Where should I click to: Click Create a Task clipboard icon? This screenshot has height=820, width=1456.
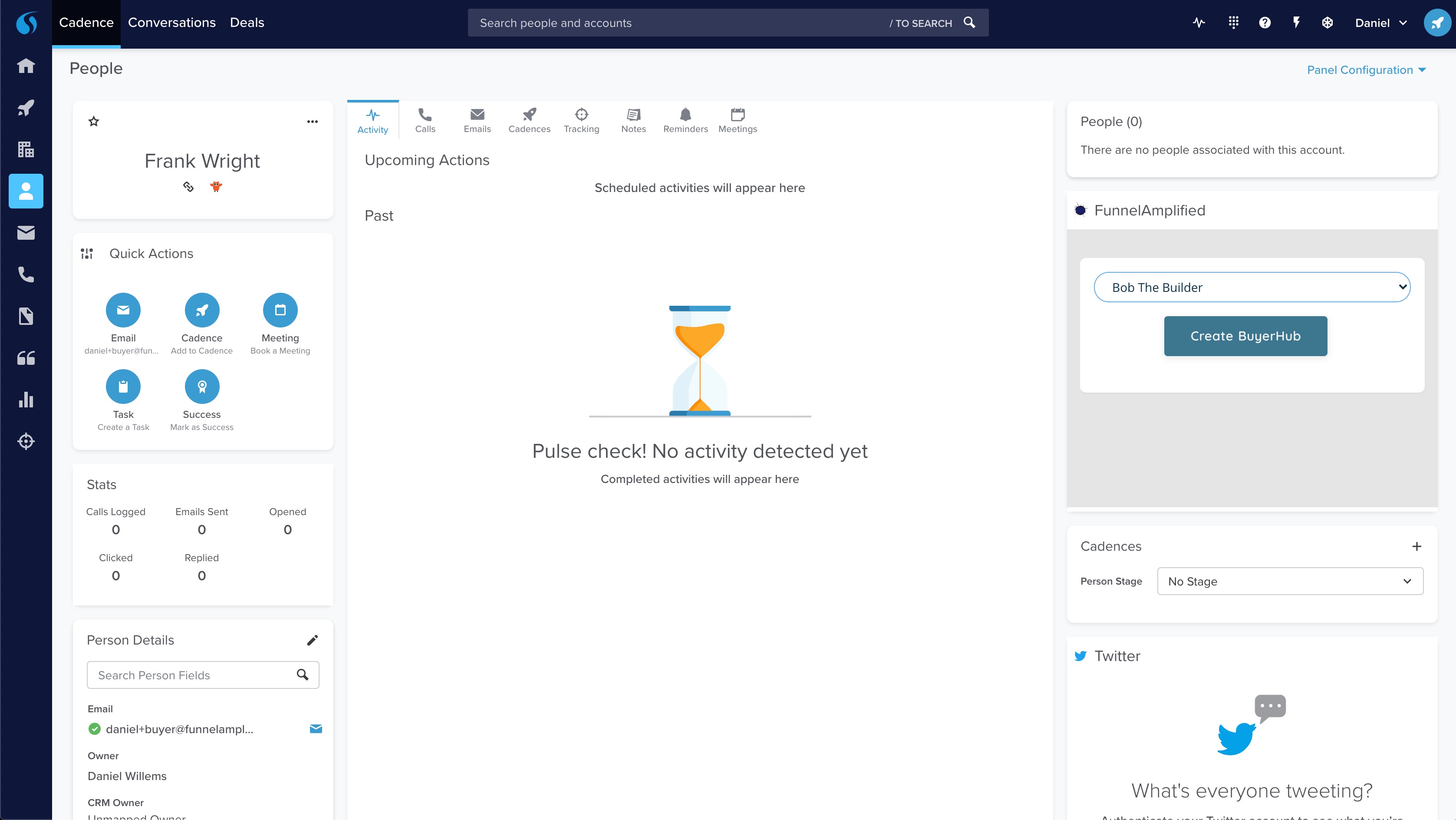pos(123,386)
